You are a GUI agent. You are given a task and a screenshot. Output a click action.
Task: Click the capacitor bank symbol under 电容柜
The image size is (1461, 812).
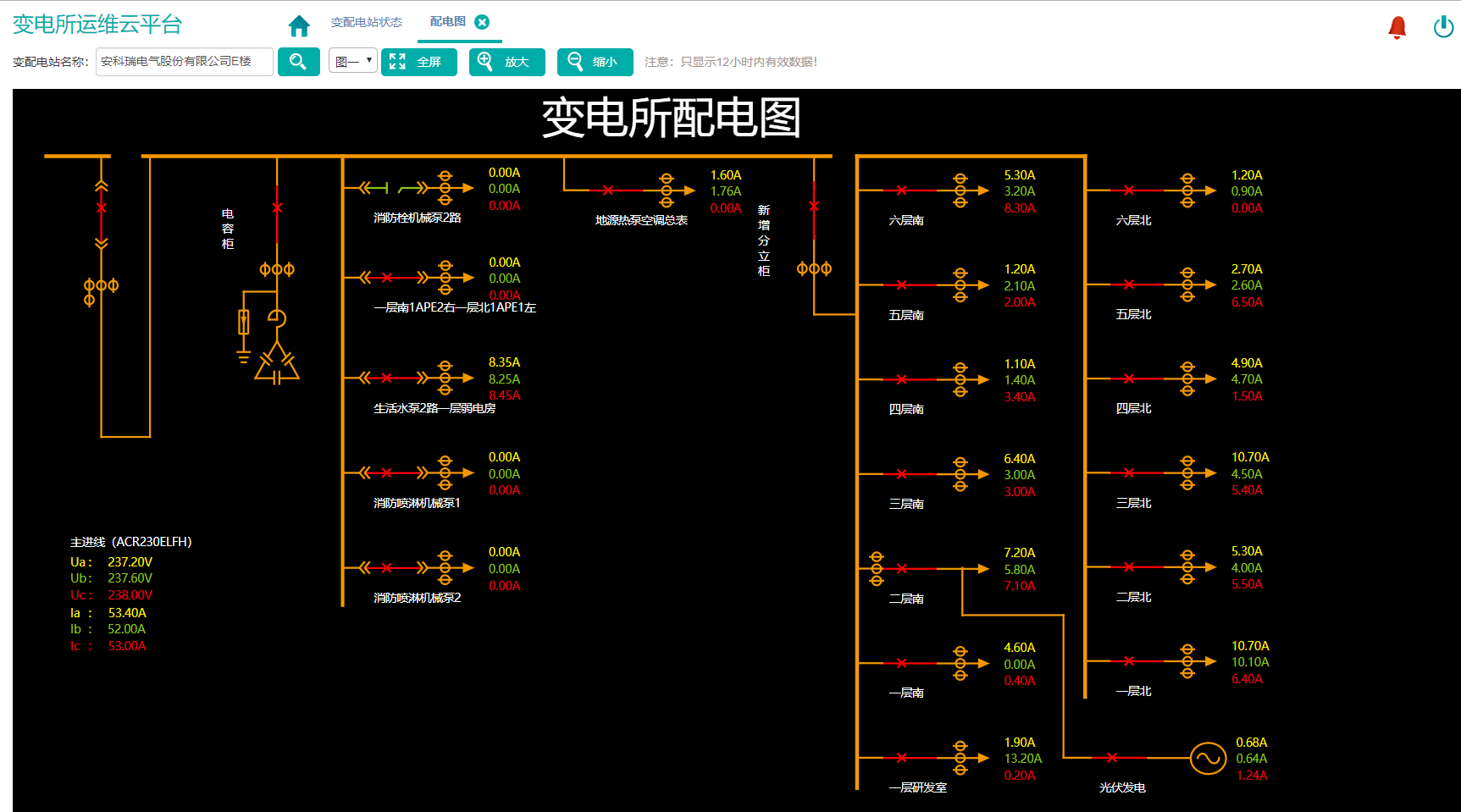(277, 364)
